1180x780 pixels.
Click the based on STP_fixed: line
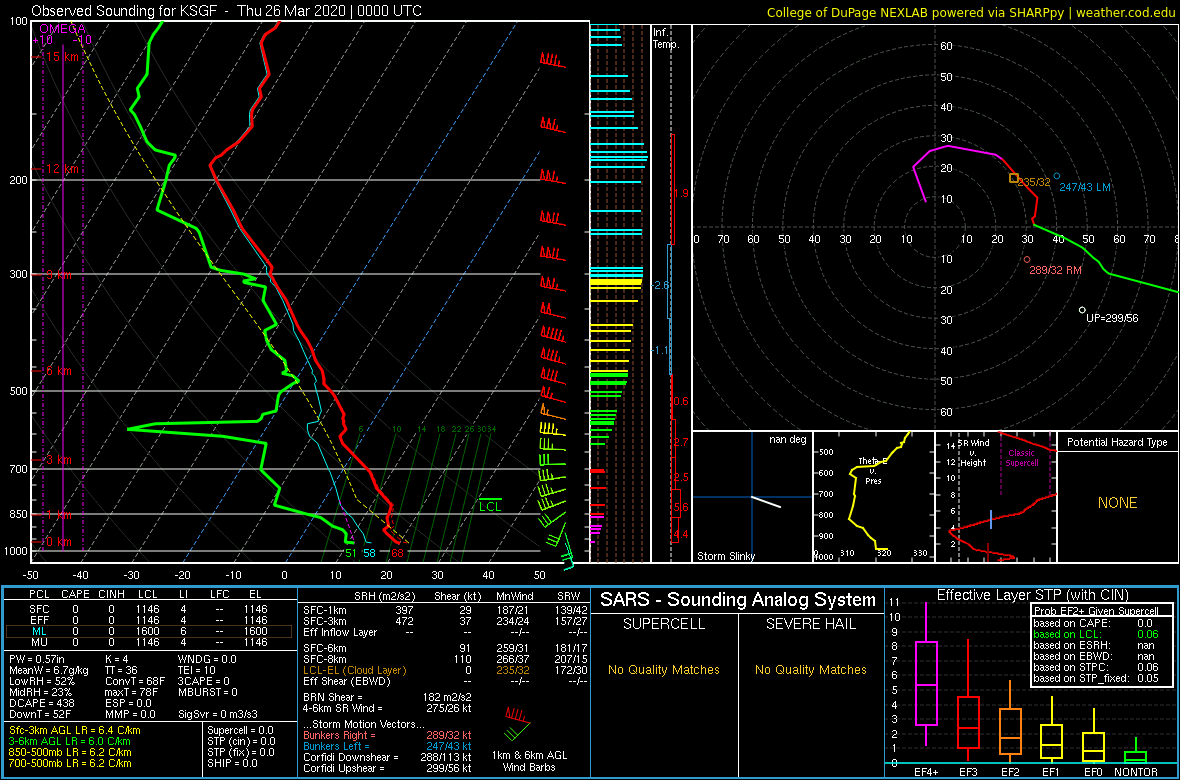(x=1097, y=678)
